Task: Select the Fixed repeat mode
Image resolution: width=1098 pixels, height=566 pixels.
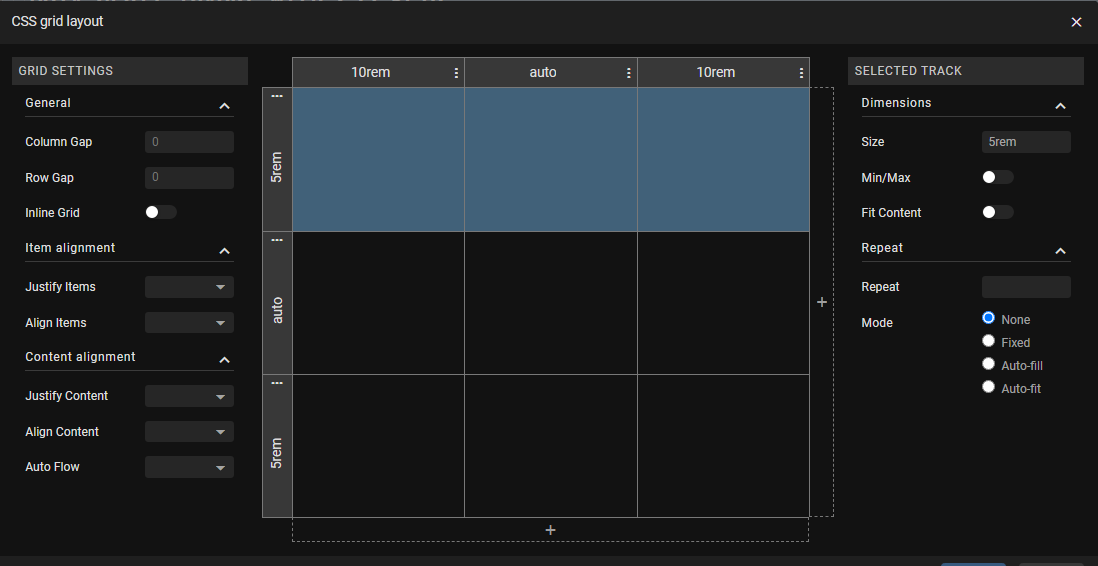Action: [989, 342]
